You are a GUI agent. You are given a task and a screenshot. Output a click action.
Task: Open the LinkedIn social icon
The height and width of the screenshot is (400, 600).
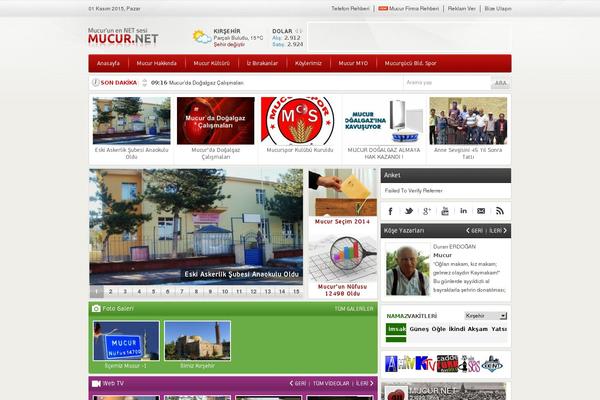(x=463, y=211)
